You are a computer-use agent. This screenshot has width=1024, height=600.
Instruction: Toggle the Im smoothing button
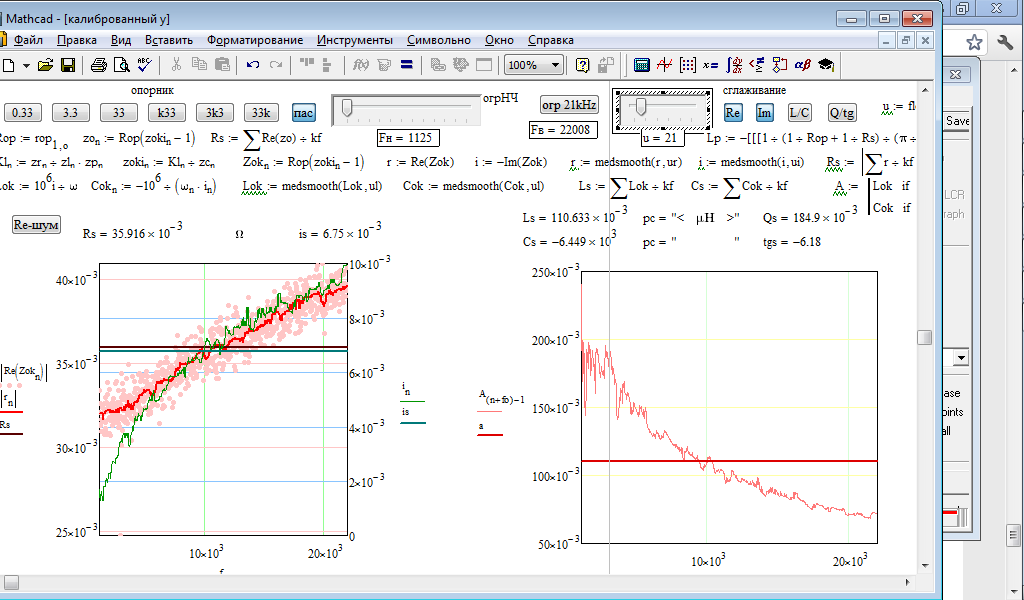tap(764, 112)
